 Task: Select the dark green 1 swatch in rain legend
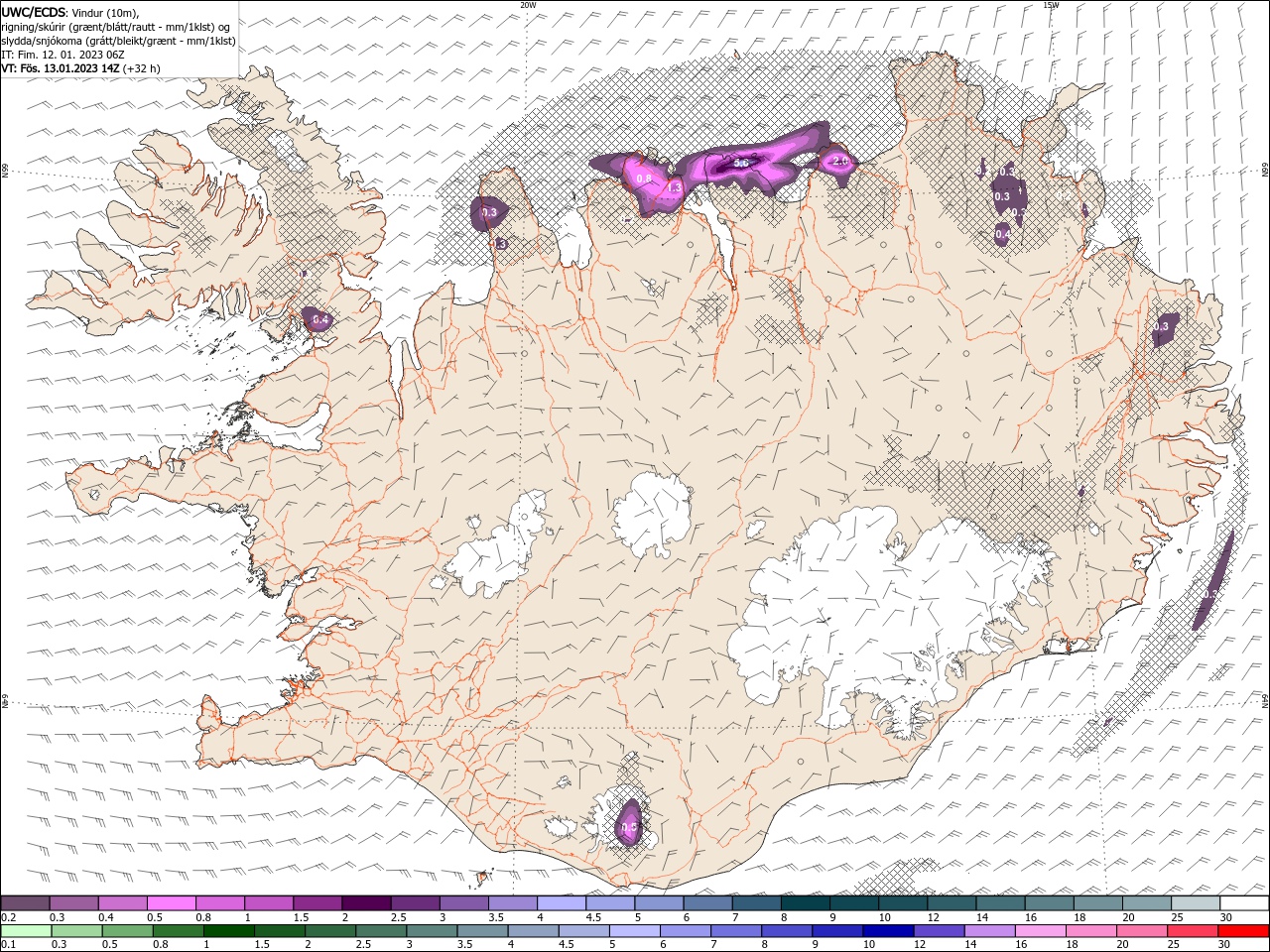pyautogui.click(x=228, y=930)
